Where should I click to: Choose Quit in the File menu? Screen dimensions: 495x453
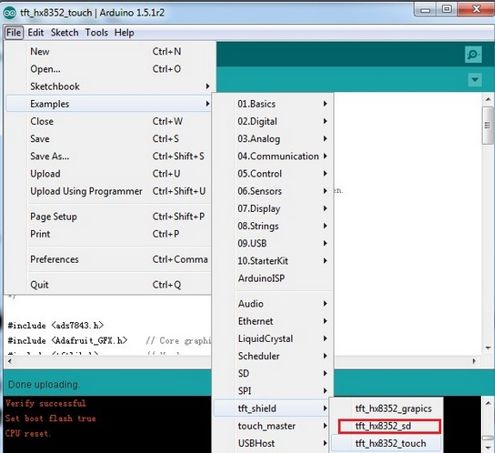(x=109, y=285)
